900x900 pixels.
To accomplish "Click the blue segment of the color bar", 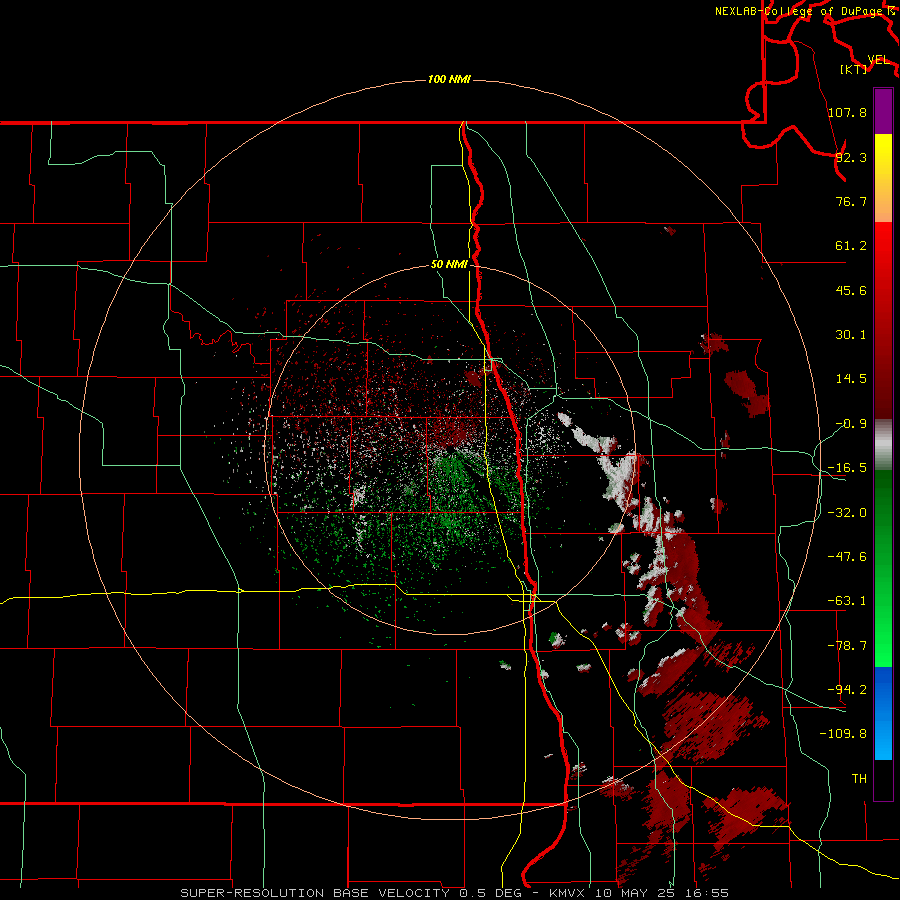I will click(x=883, y=713).
